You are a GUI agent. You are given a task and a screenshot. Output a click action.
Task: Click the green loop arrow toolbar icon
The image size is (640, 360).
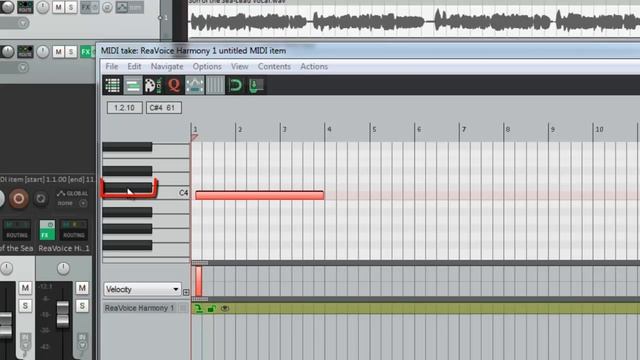235,85
